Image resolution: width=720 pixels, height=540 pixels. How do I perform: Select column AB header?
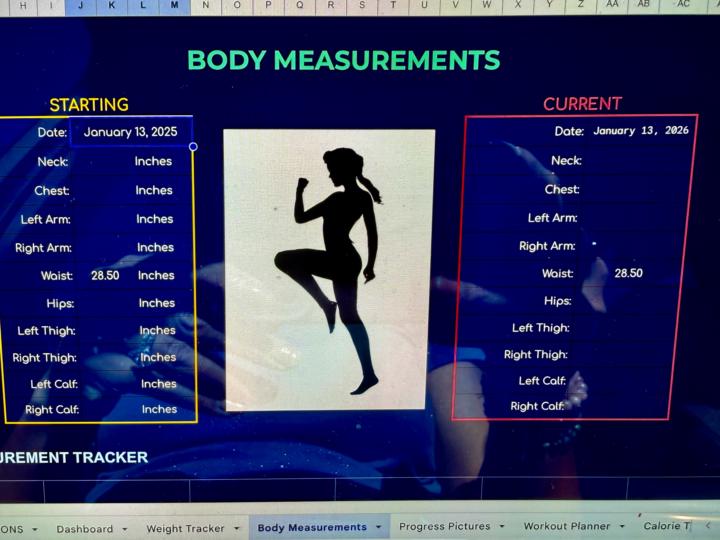coord(644,4)
